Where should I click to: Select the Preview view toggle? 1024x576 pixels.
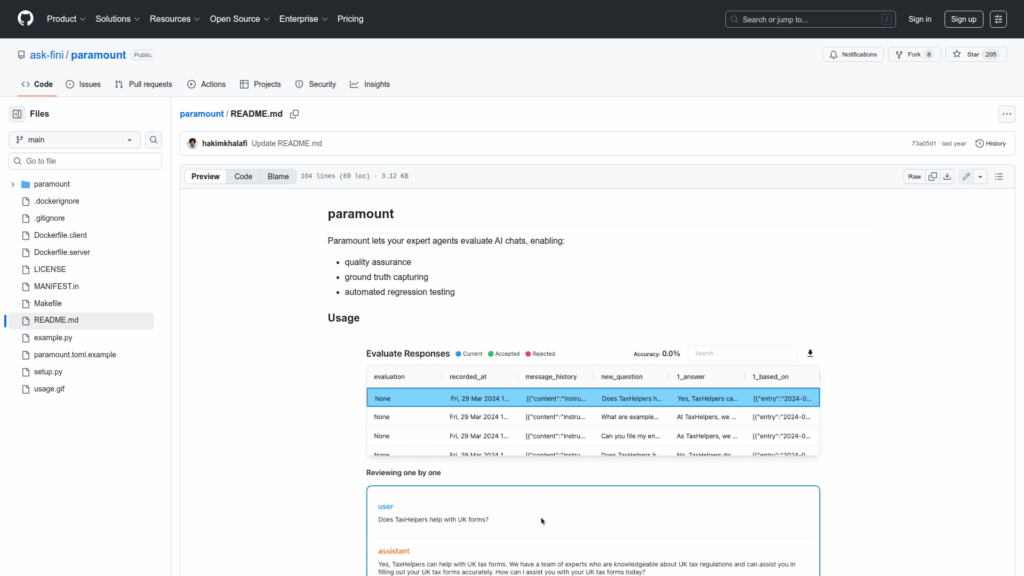point(206,177)
